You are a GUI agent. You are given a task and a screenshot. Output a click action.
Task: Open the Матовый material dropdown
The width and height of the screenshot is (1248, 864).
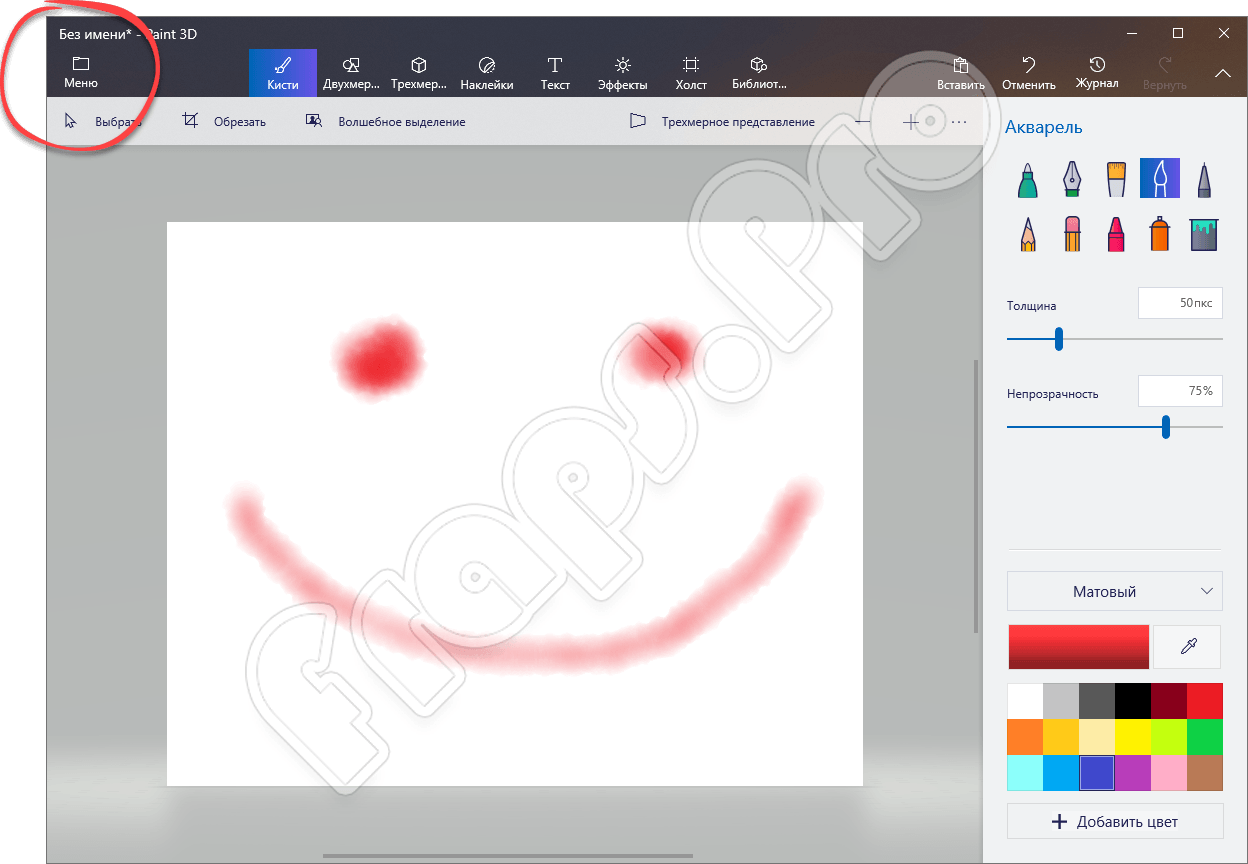coord(1114,591)
